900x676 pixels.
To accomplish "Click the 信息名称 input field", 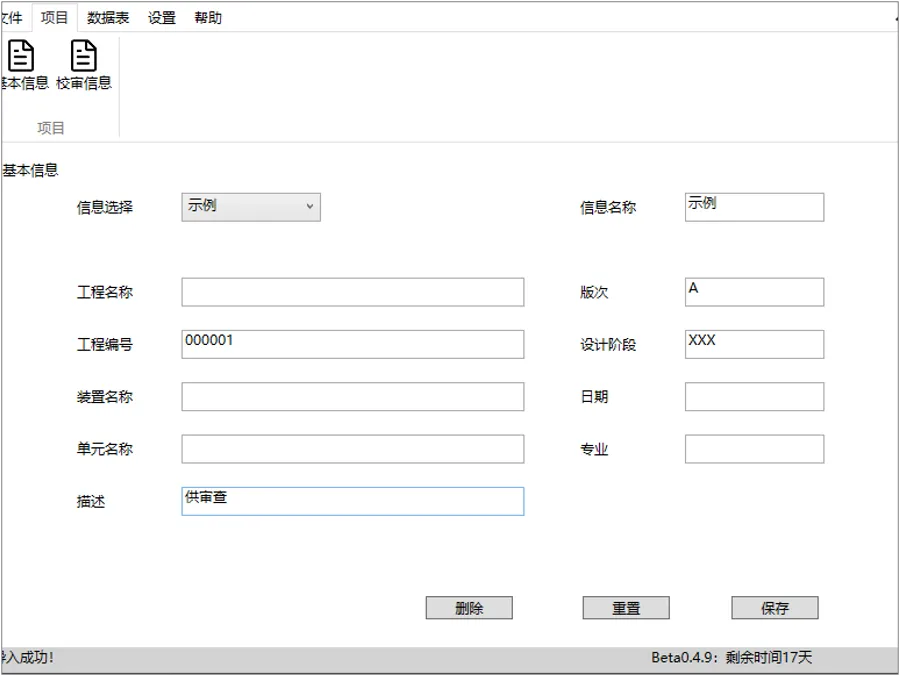I will coord(754,207).
